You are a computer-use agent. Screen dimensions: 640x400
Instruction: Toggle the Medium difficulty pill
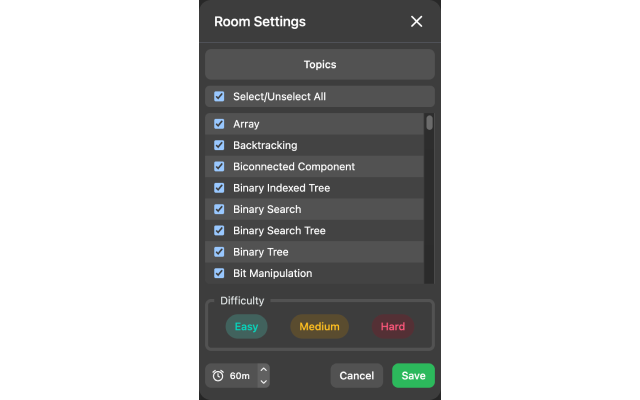[x=320, y=327]
